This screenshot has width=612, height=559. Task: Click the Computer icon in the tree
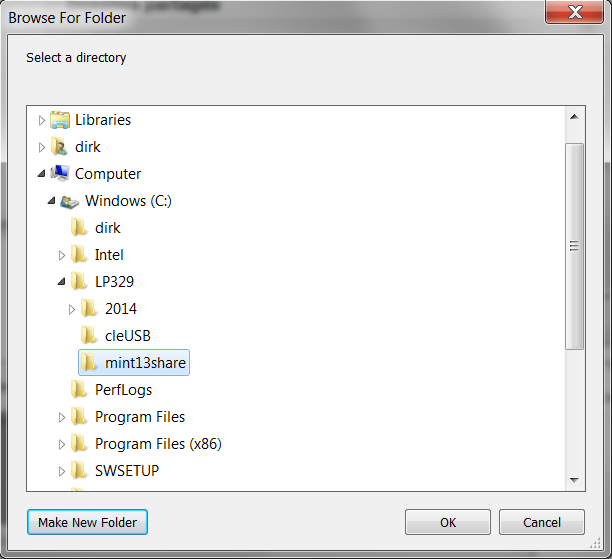pyautogui.click(x=60, y=174)
